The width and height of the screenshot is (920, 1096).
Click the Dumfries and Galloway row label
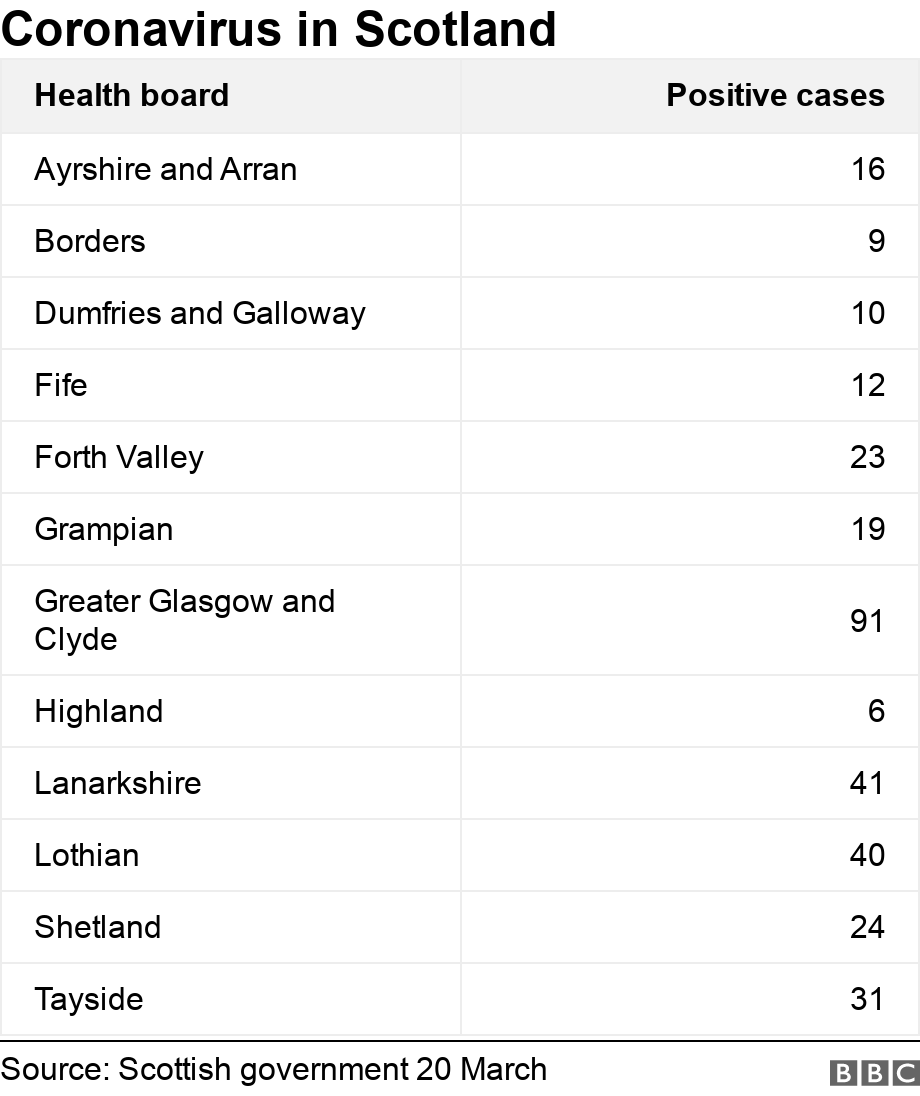(200, 313)
